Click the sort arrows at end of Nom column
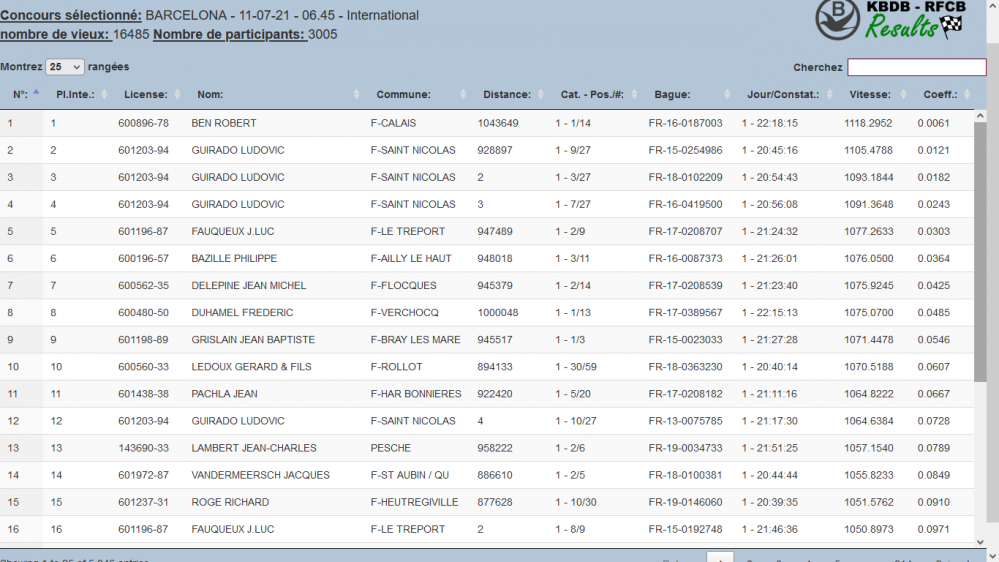This screenshot has width=999, height=562. point(356,95)
